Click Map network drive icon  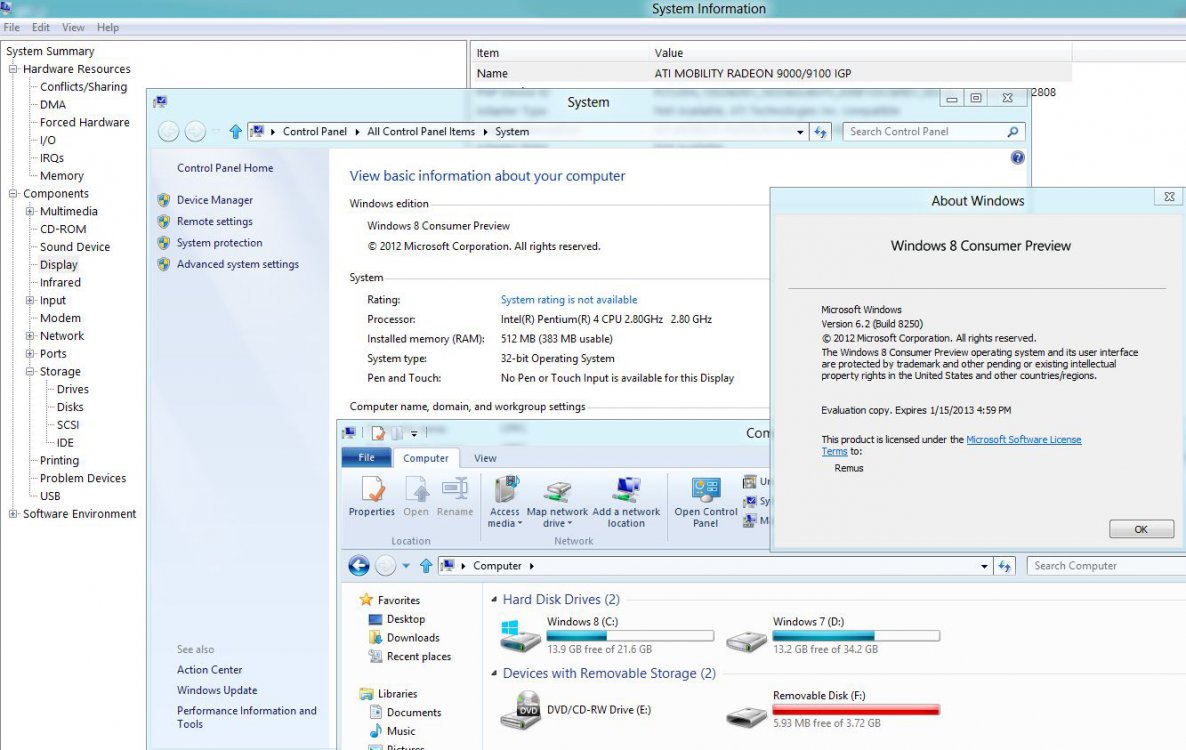click(557, 491)
